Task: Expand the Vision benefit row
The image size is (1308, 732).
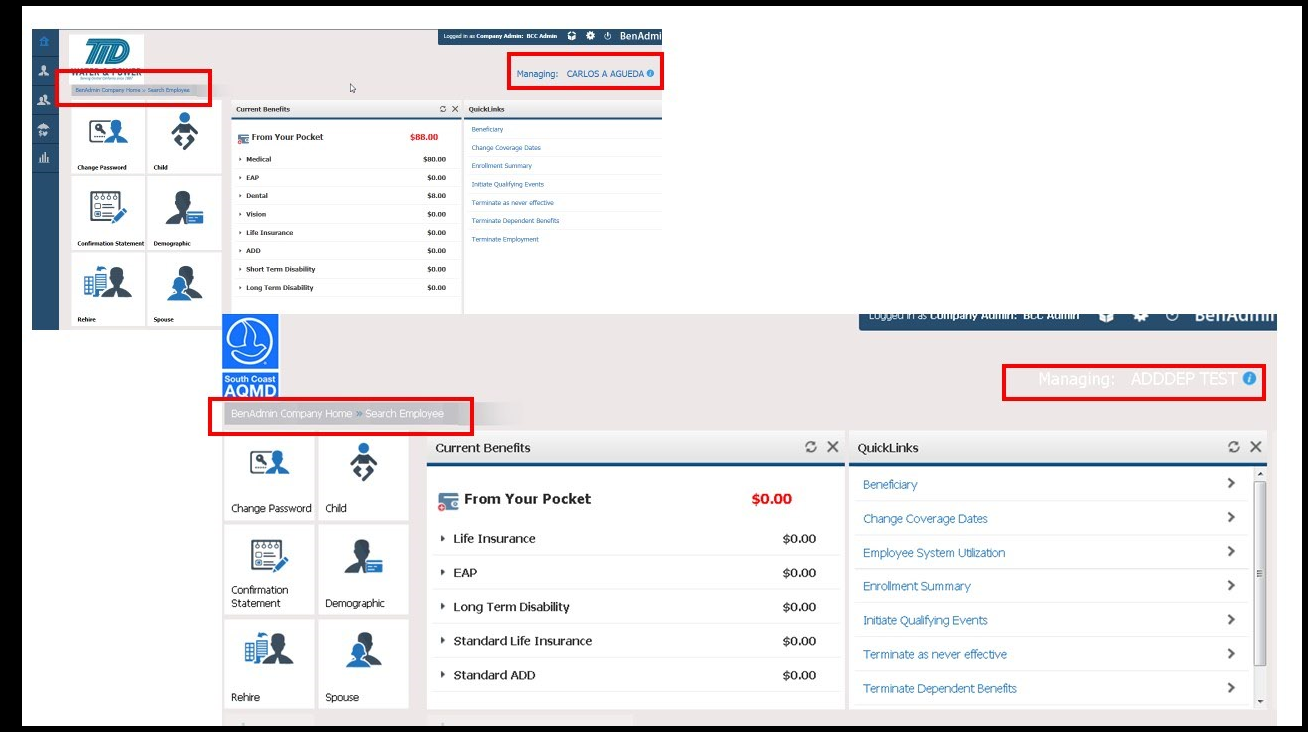Action: coord(256,214)
